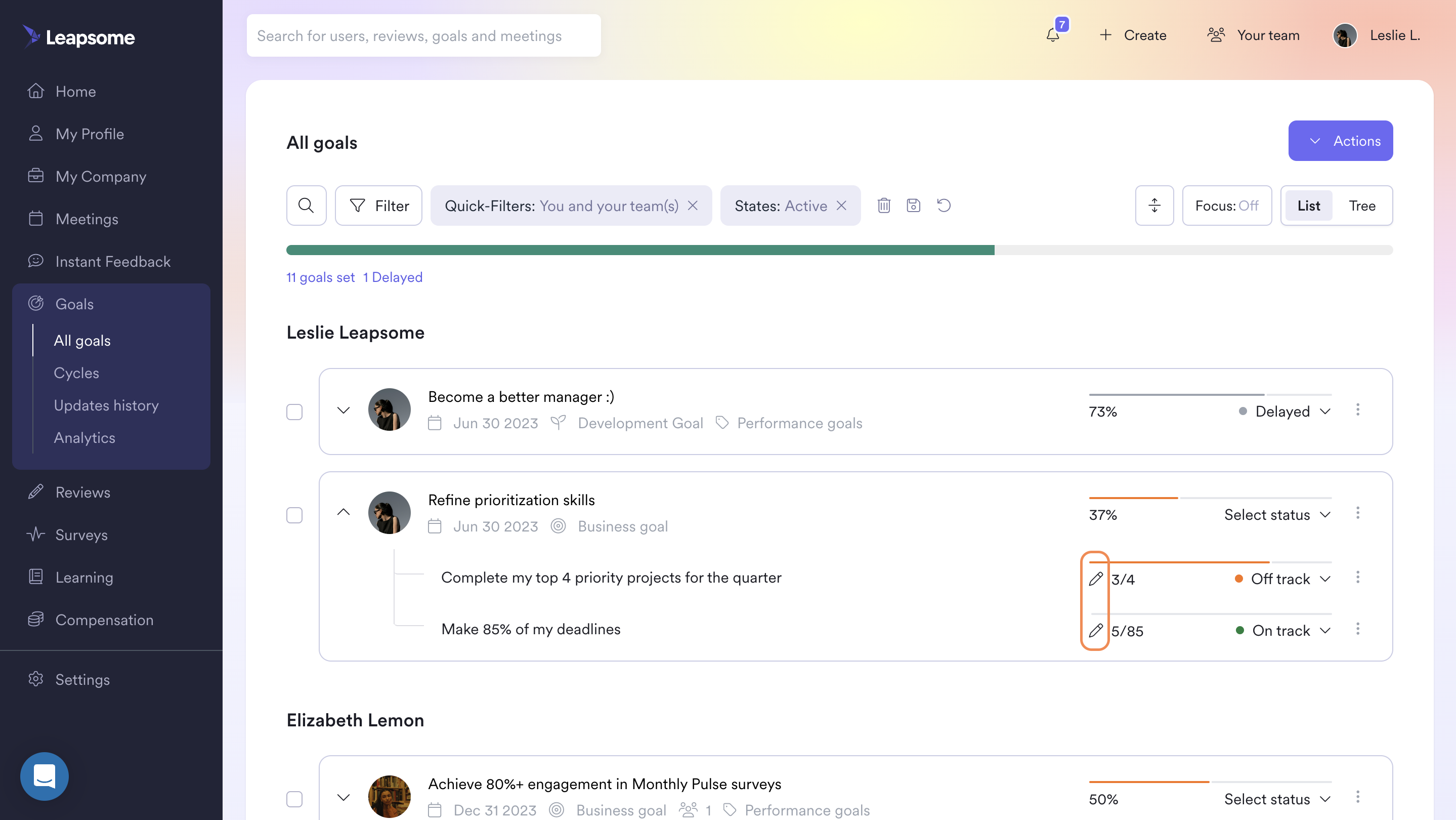Open Learning in the sidebar
This screenshot has height=820, width=1456.
(70, 577)
